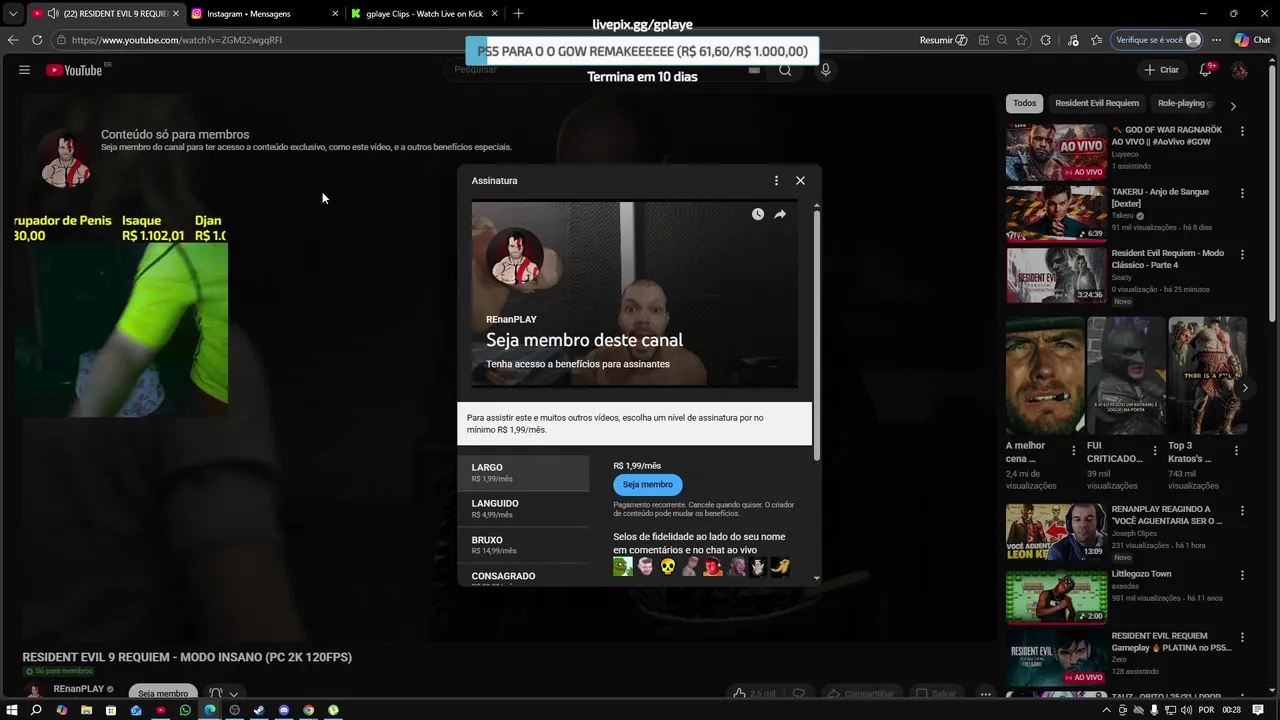Select the BRUXO membership tier
Viewport: 1280px width, 720px height.
(523, 545)
